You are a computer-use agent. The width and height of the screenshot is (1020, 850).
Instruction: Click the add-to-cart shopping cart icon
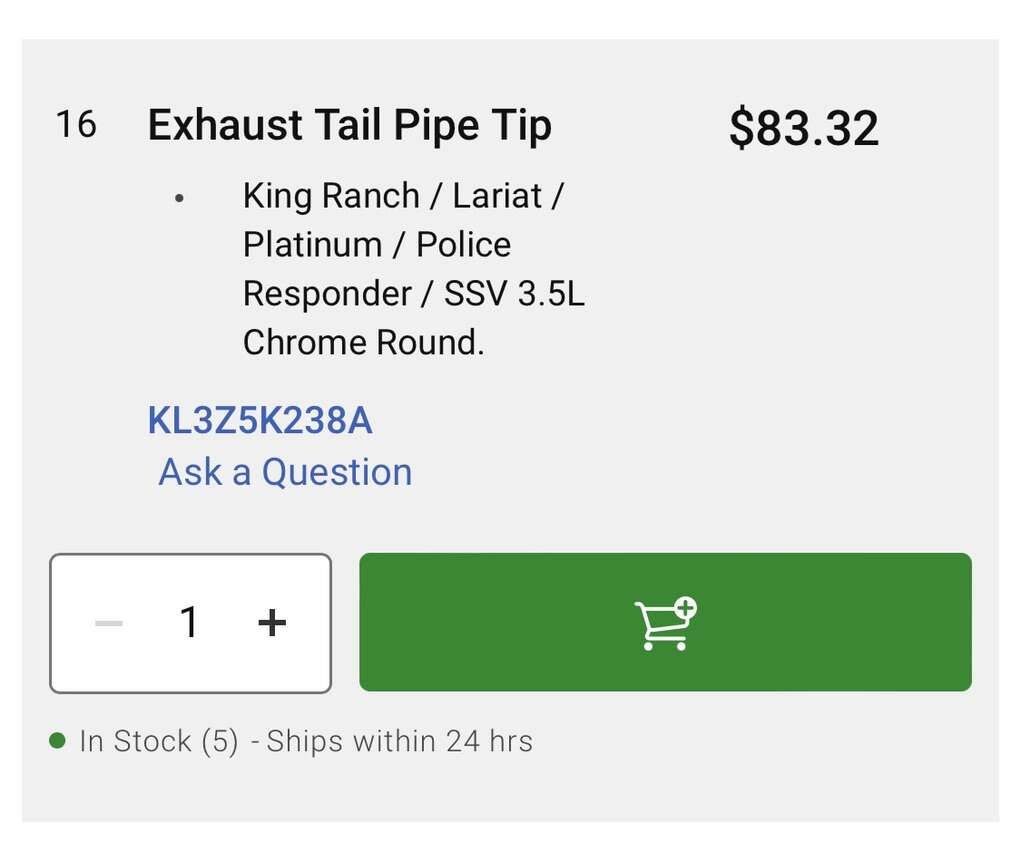(x=665, y=623)
